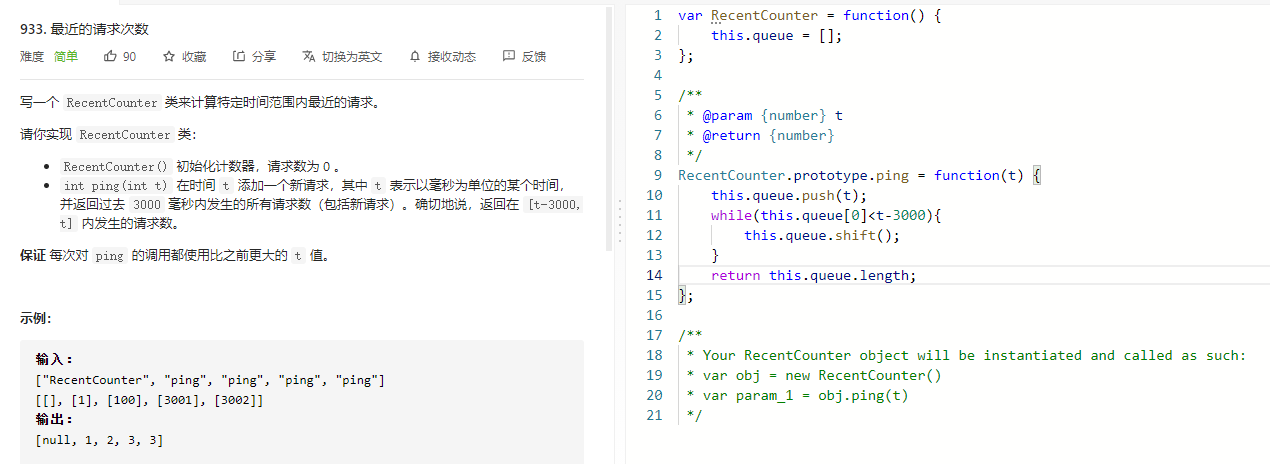Place cursor in var RecentCounter = function() line
Viewport: 1270px width, 464px height.
coord(810,15)
